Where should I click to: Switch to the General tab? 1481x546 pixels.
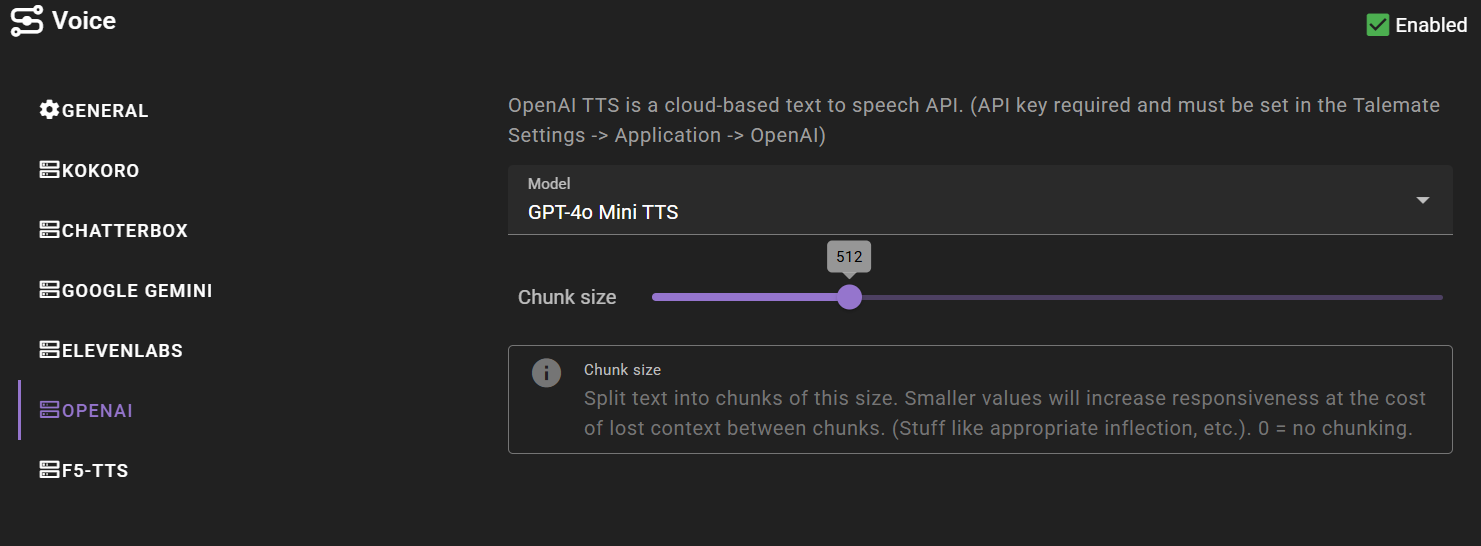click(93, 110)
